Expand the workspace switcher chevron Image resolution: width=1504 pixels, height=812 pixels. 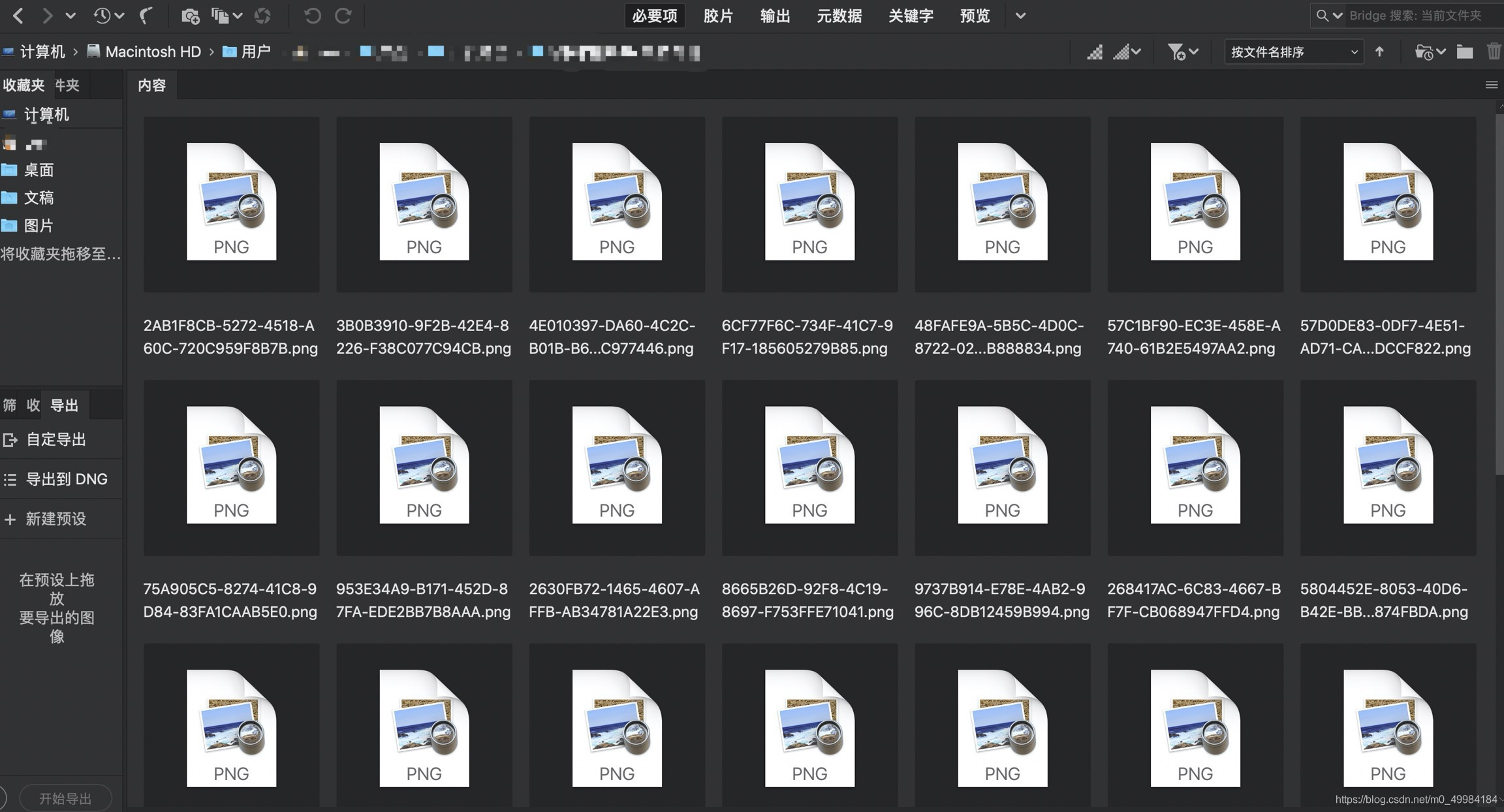(1020, 16)
